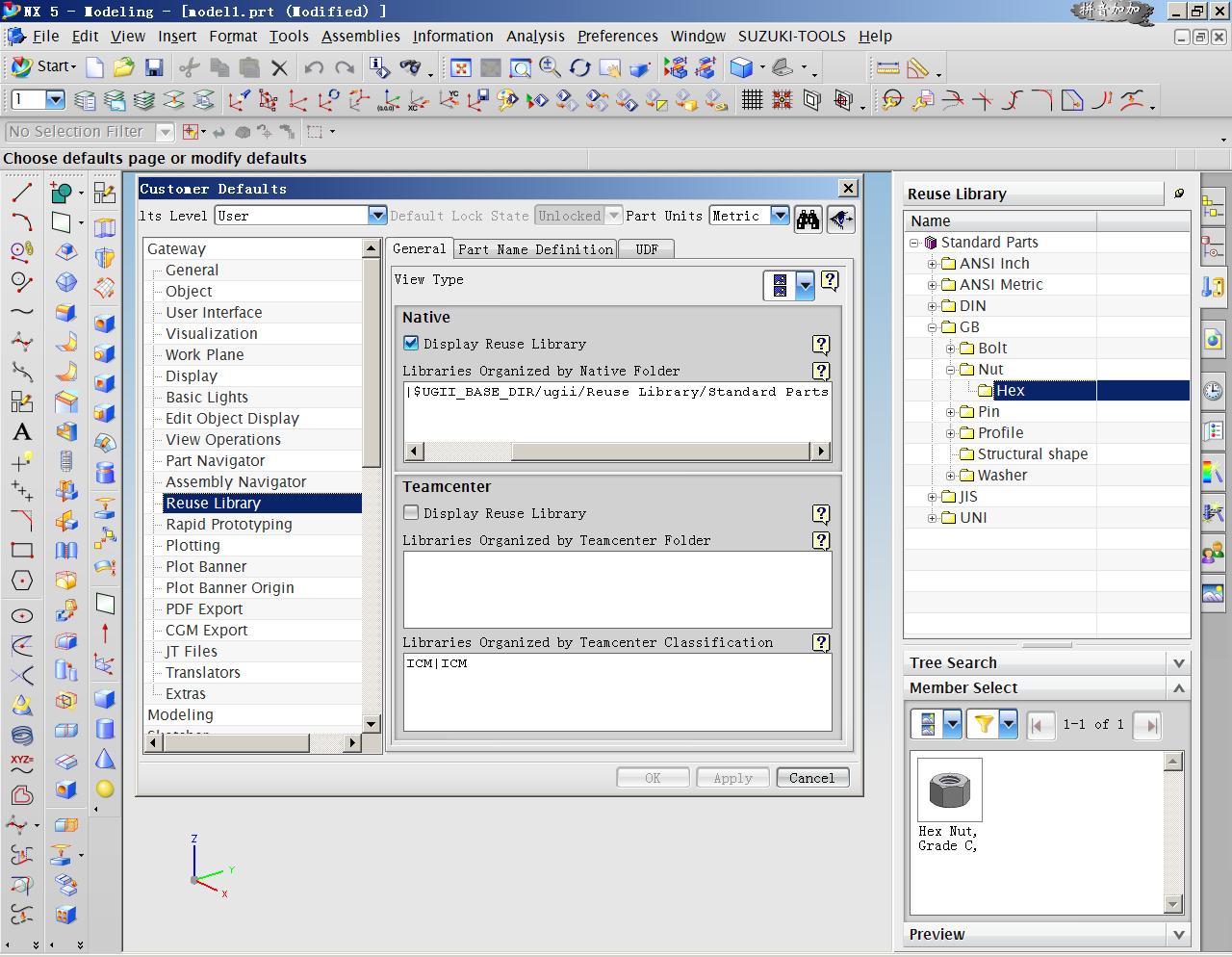
Task: Select Rapid Prototyping in defaults list
Action: [x=229, y=525]
